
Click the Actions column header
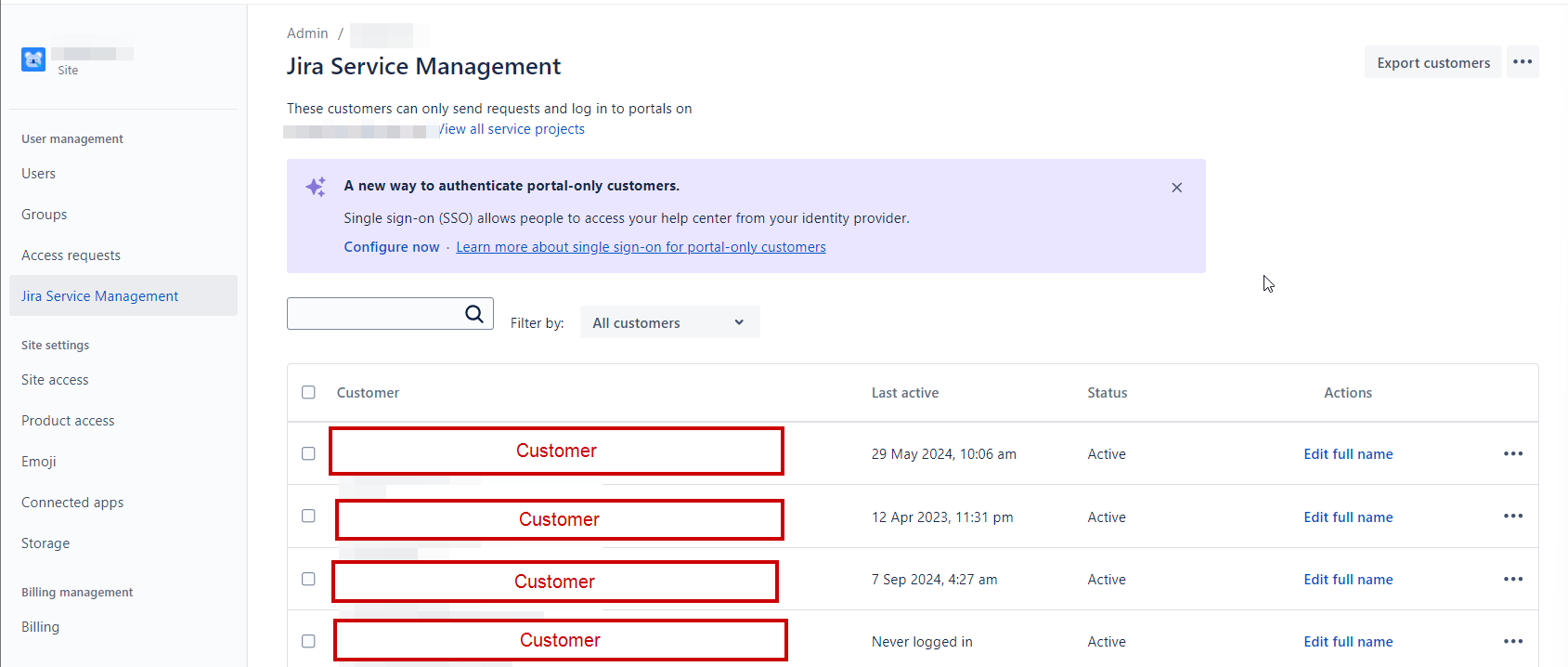pyautogui.click(x=1348, y=393)
